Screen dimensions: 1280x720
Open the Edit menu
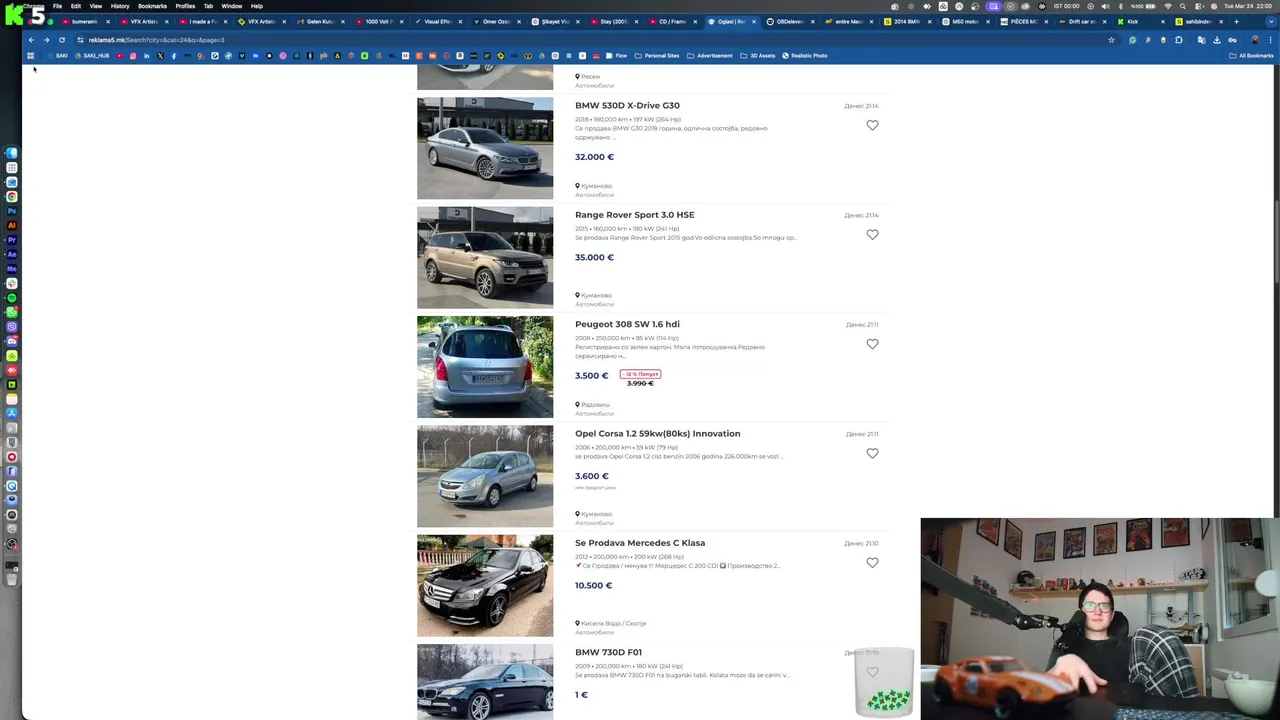(x=75, y=6)
